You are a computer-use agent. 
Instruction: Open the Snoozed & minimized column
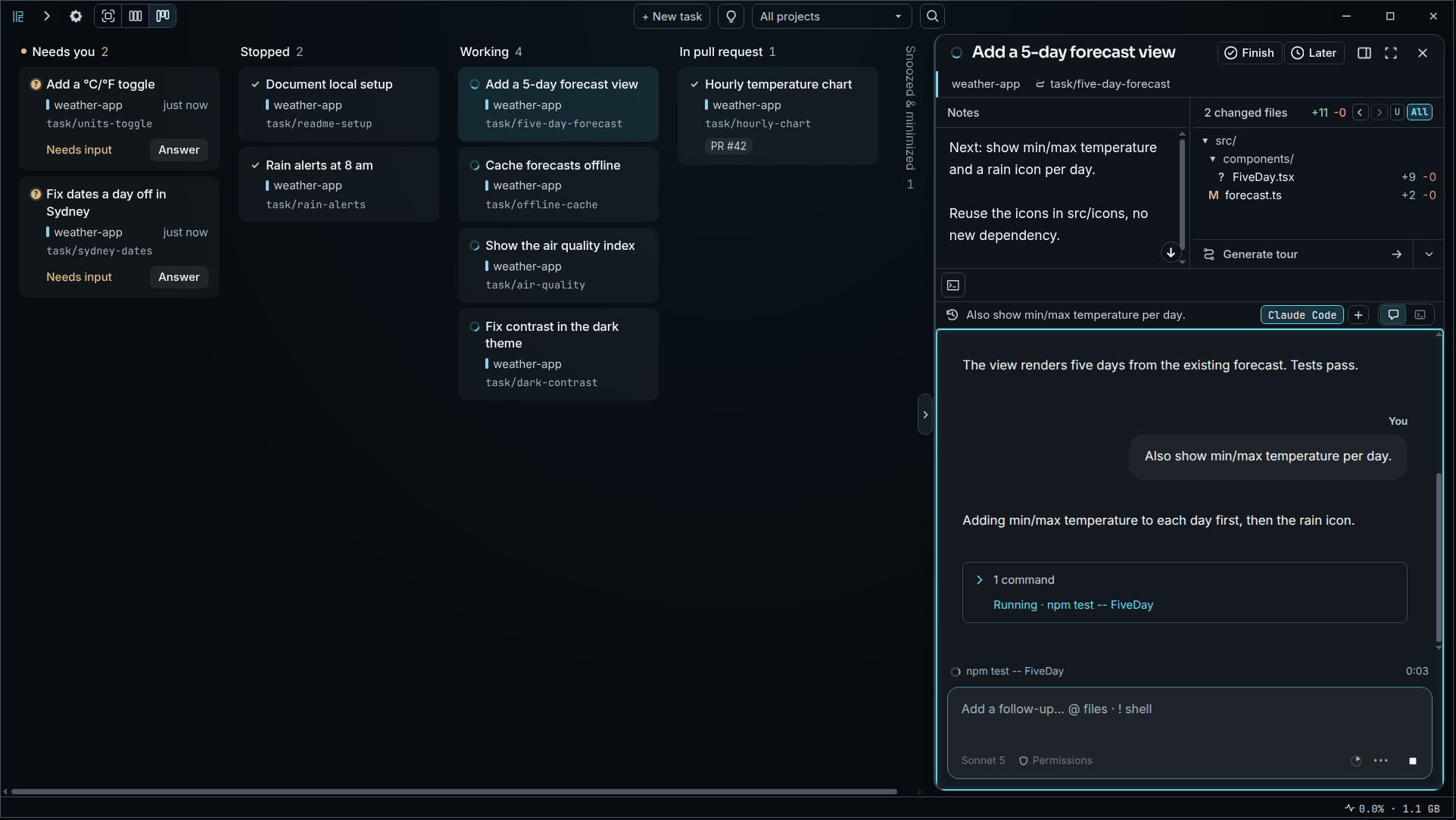[x=910, y=117]
